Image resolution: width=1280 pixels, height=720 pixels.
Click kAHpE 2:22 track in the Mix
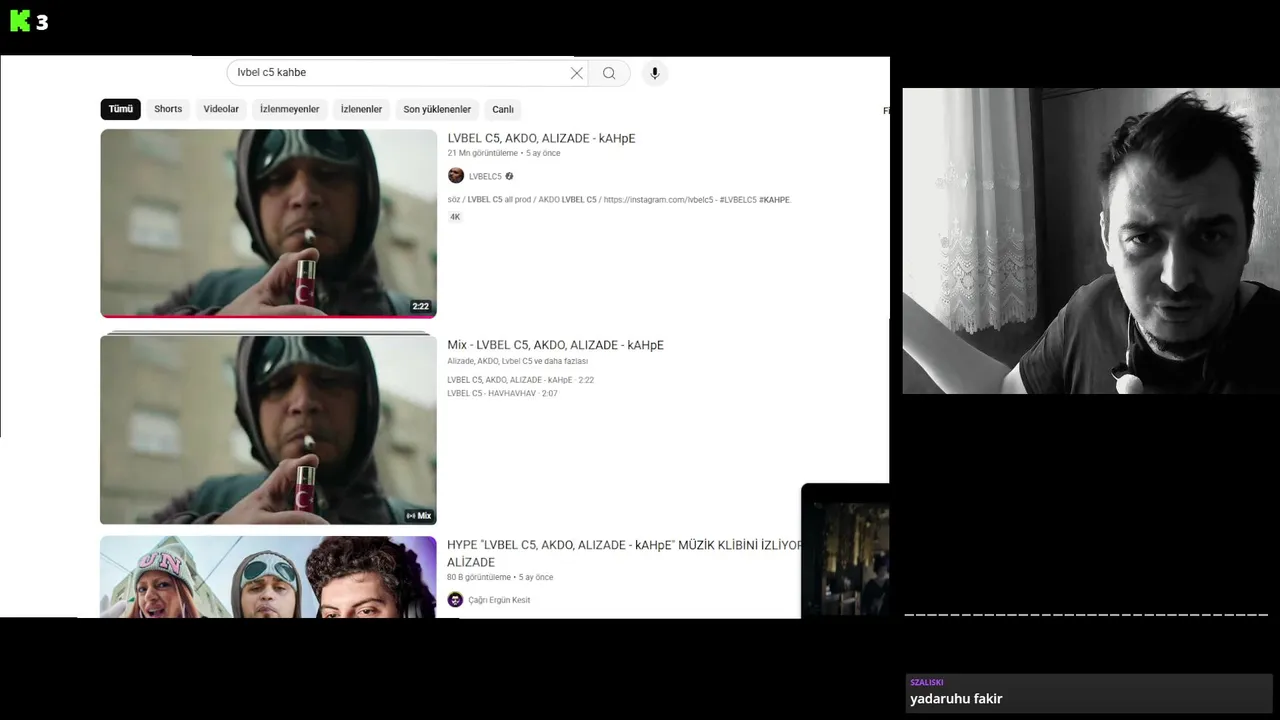click(520, 380)
